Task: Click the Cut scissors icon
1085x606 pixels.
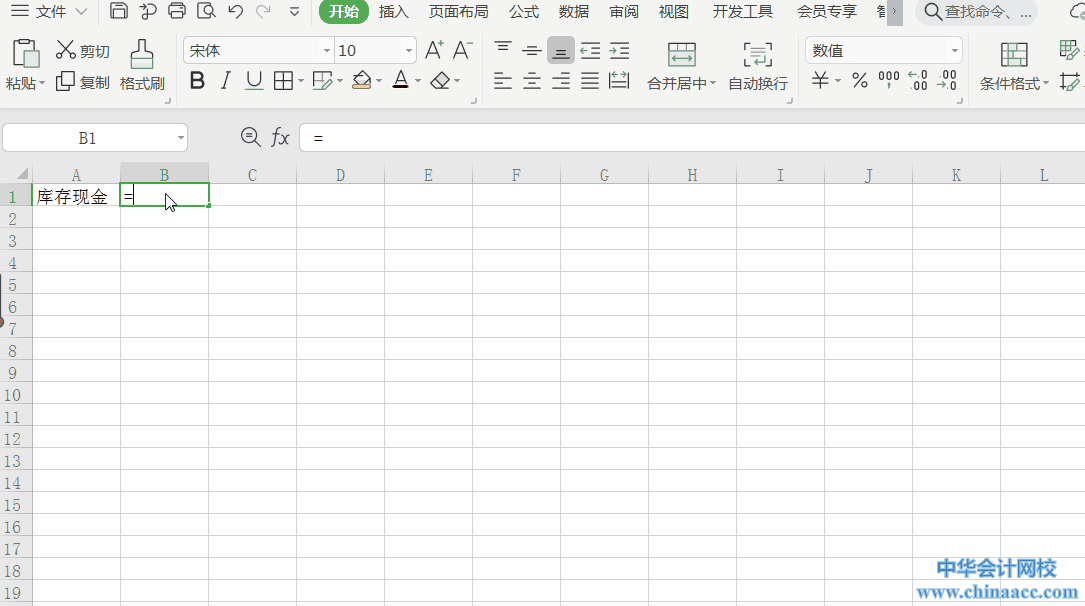Action: (66, 50)
